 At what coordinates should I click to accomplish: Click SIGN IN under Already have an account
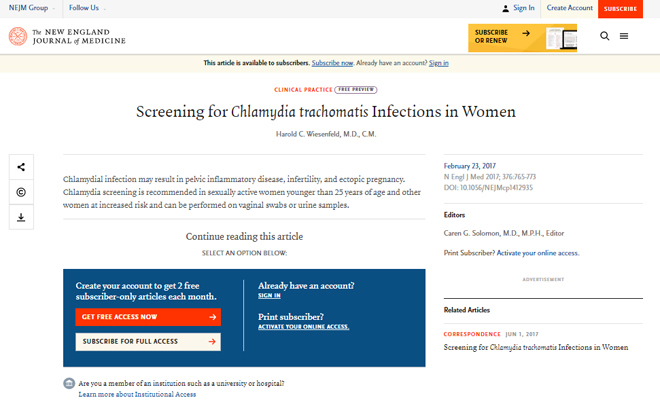pos(269,296)
